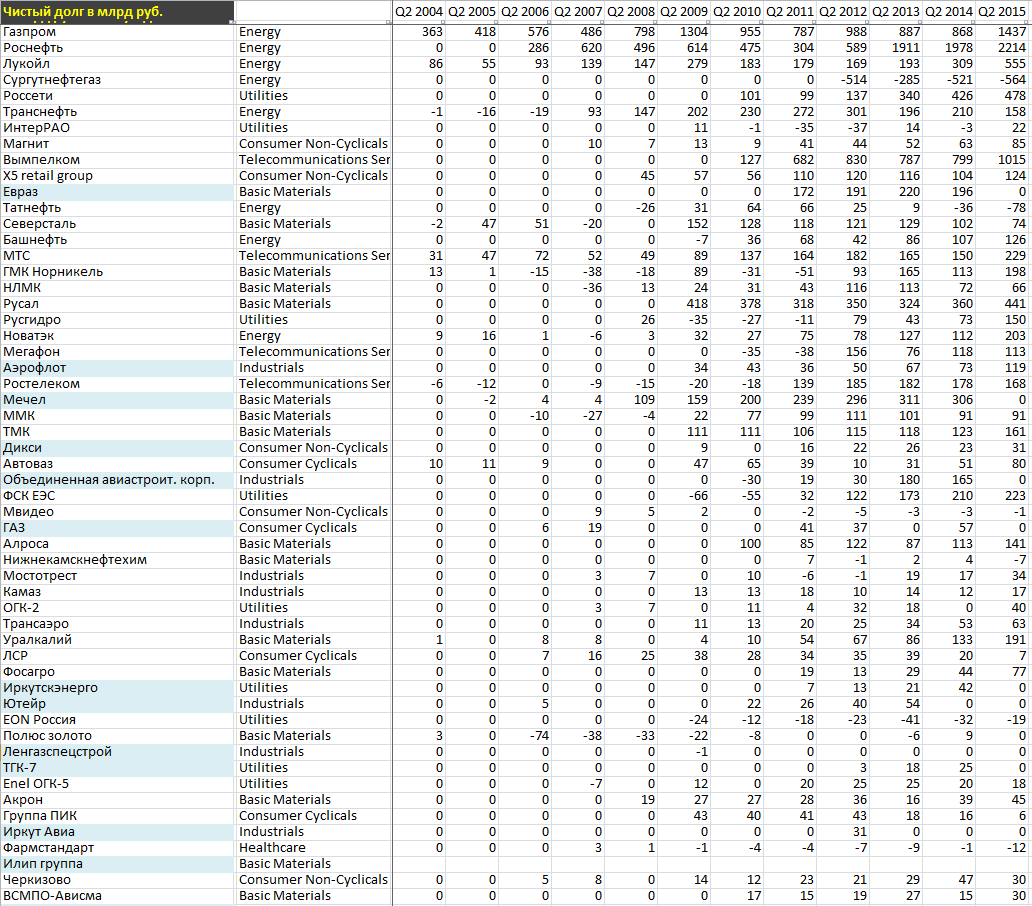Viewport: 1032px width, 906px height.
Task: Click the EON Россия row label
Action: 117,720
